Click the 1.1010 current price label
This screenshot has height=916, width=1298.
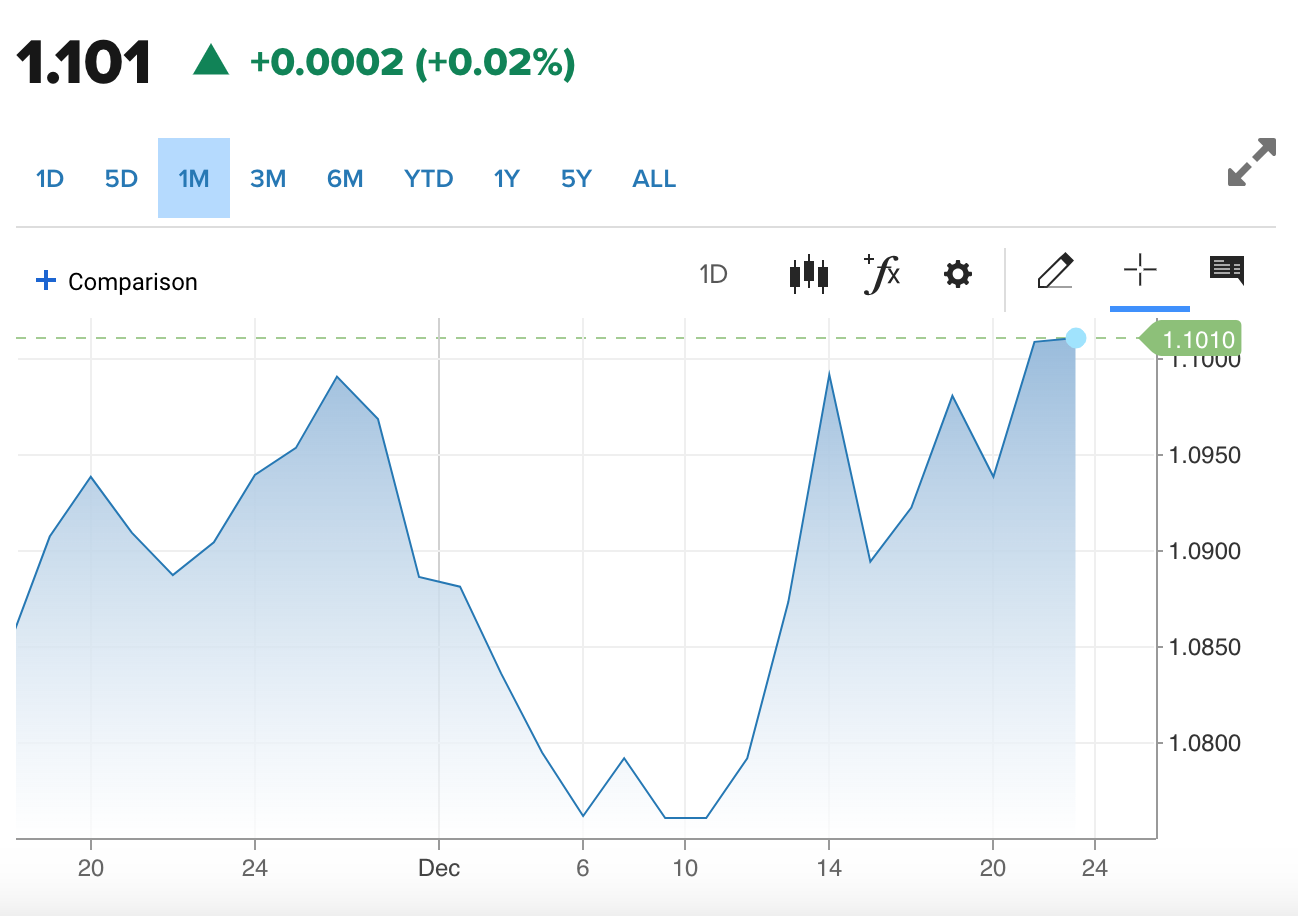pos(1198,339)
